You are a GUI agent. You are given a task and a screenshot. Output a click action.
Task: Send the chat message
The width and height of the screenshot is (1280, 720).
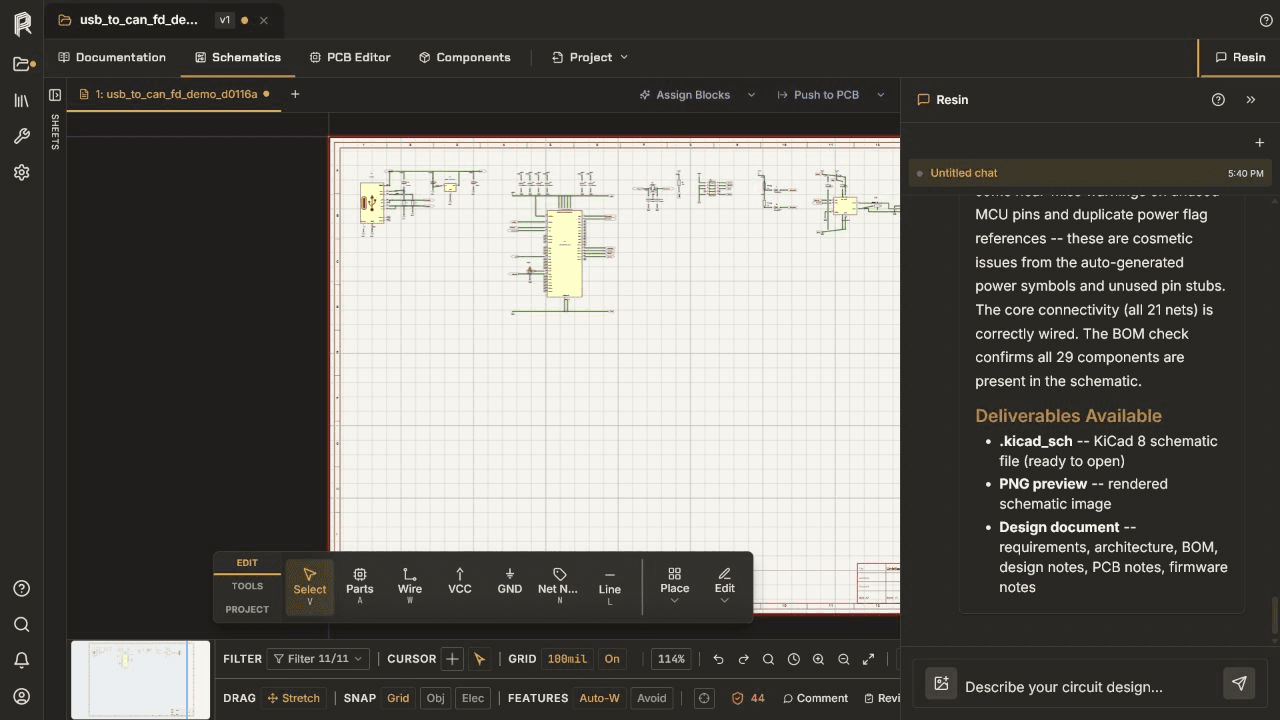coord(1239,683)
